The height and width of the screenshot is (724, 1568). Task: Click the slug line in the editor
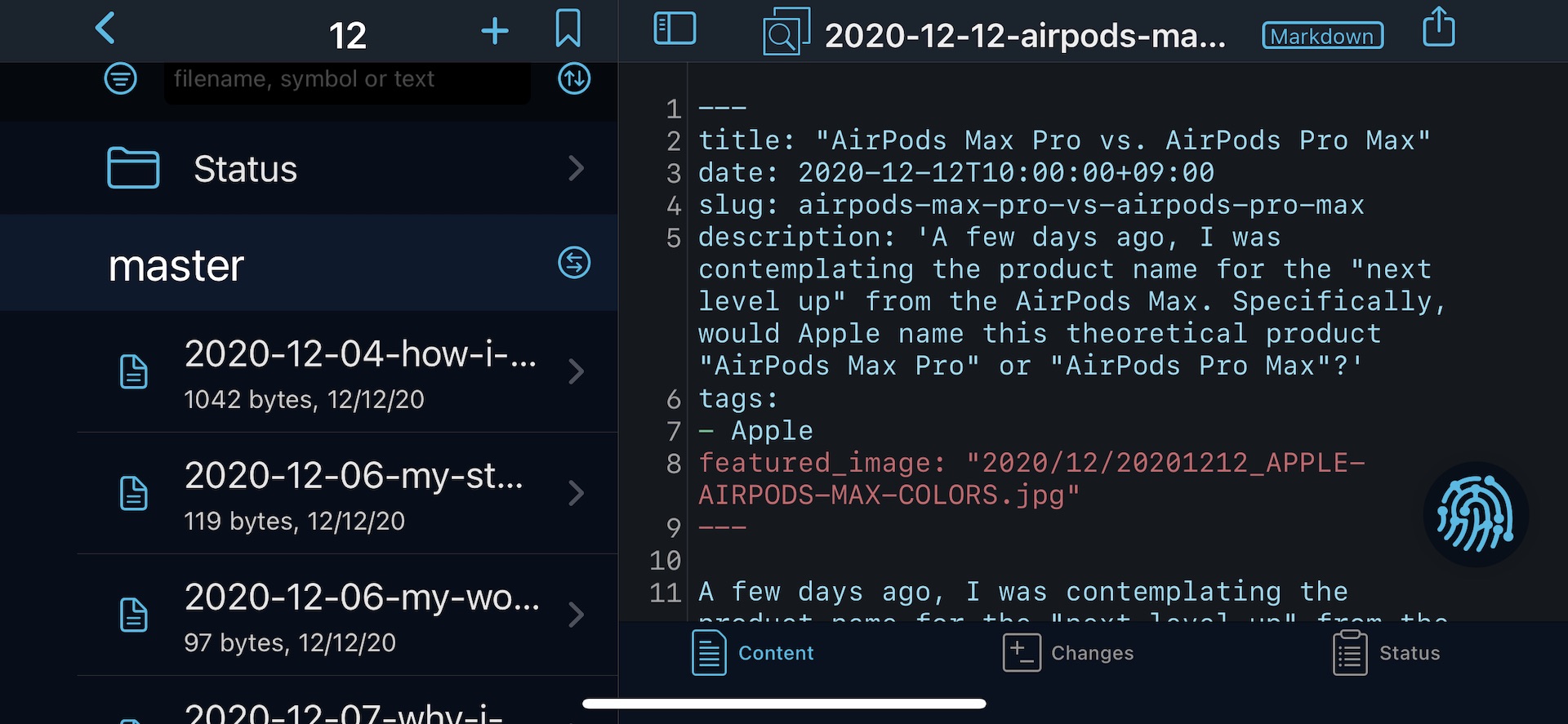coord(1031,205)
